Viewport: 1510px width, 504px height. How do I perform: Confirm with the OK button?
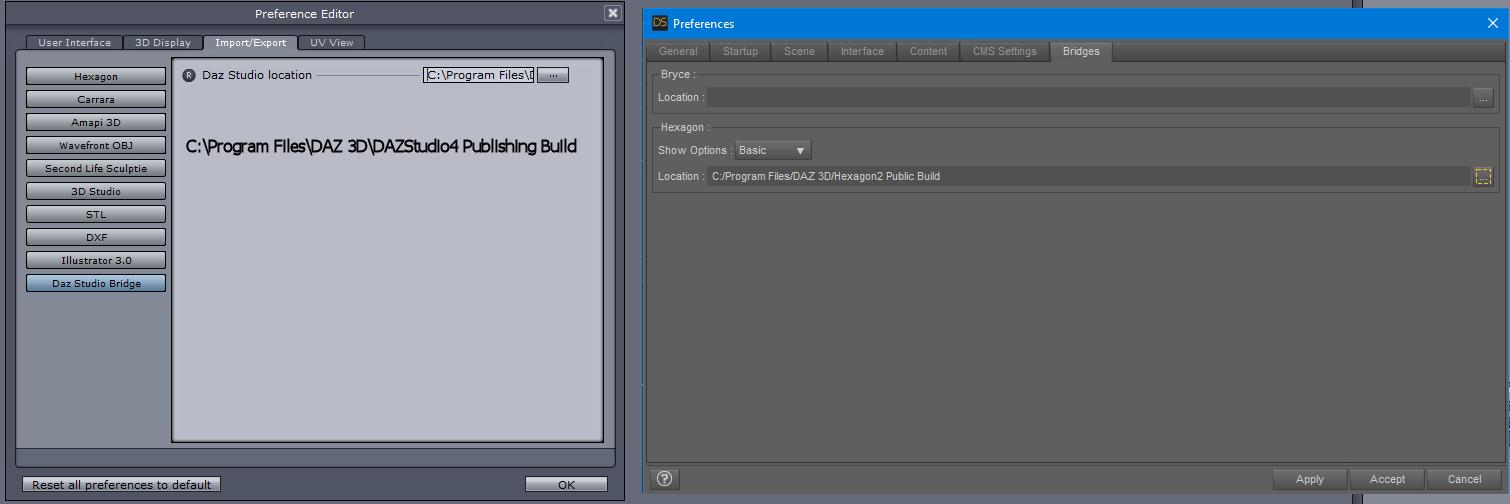[x=566, y=484]
